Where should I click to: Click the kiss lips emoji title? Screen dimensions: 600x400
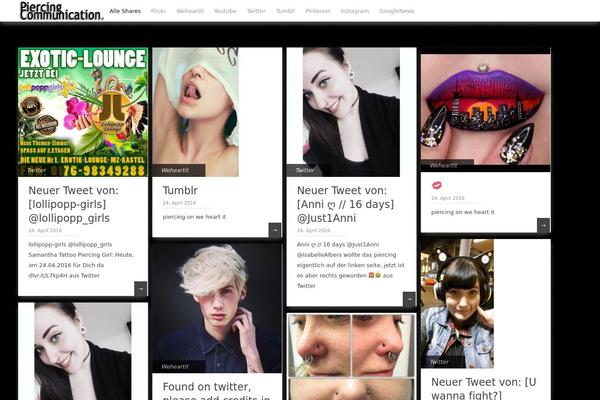[437, 185]
